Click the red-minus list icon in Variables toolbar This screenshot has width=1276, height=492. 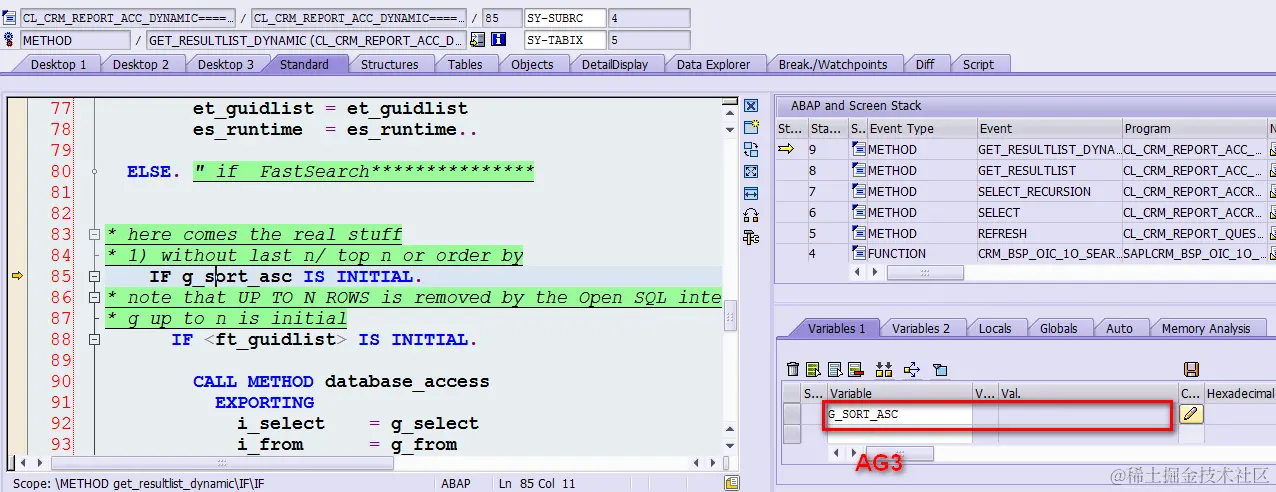point(855,370)
